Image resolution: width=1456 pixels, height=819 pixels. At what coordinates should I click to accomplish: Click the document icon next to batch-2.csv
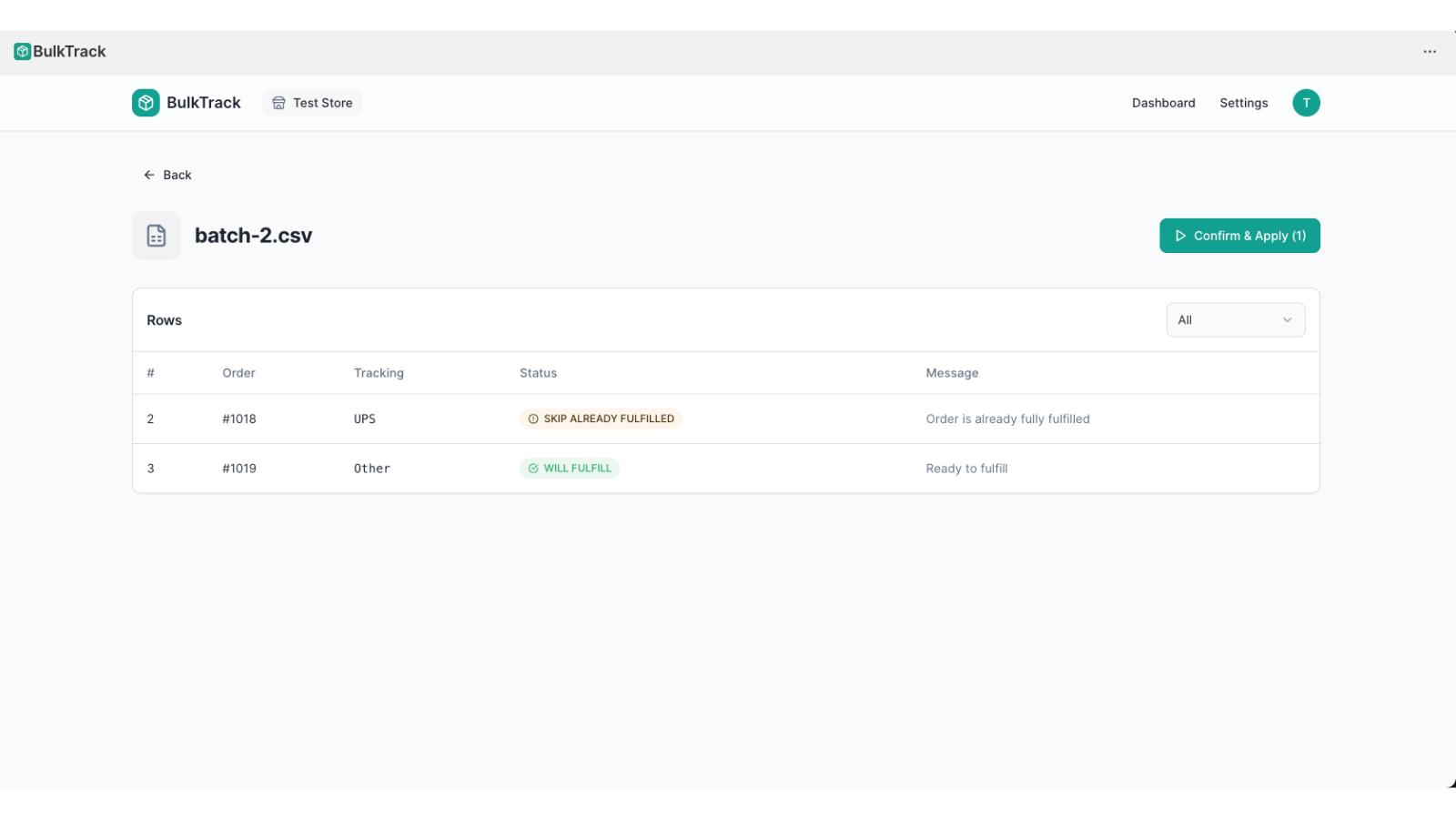click(x=156, y=235)
